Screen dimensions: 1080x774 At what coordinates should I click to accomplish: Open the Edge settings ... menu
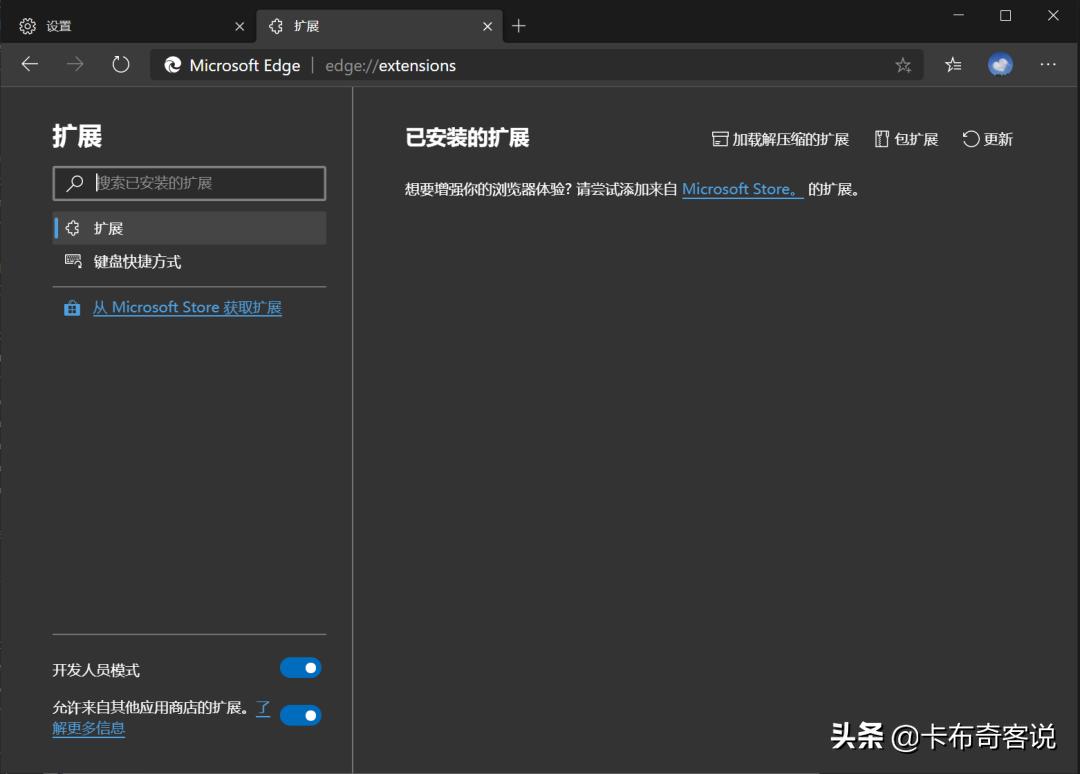click(x=1048, y=64)
